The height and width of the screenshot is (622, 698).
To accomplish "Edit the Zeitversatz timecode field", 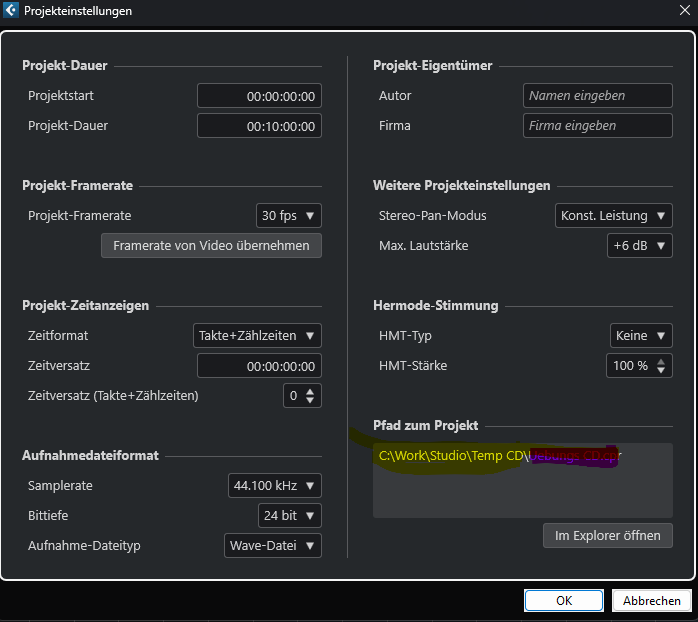I will 259,366.
